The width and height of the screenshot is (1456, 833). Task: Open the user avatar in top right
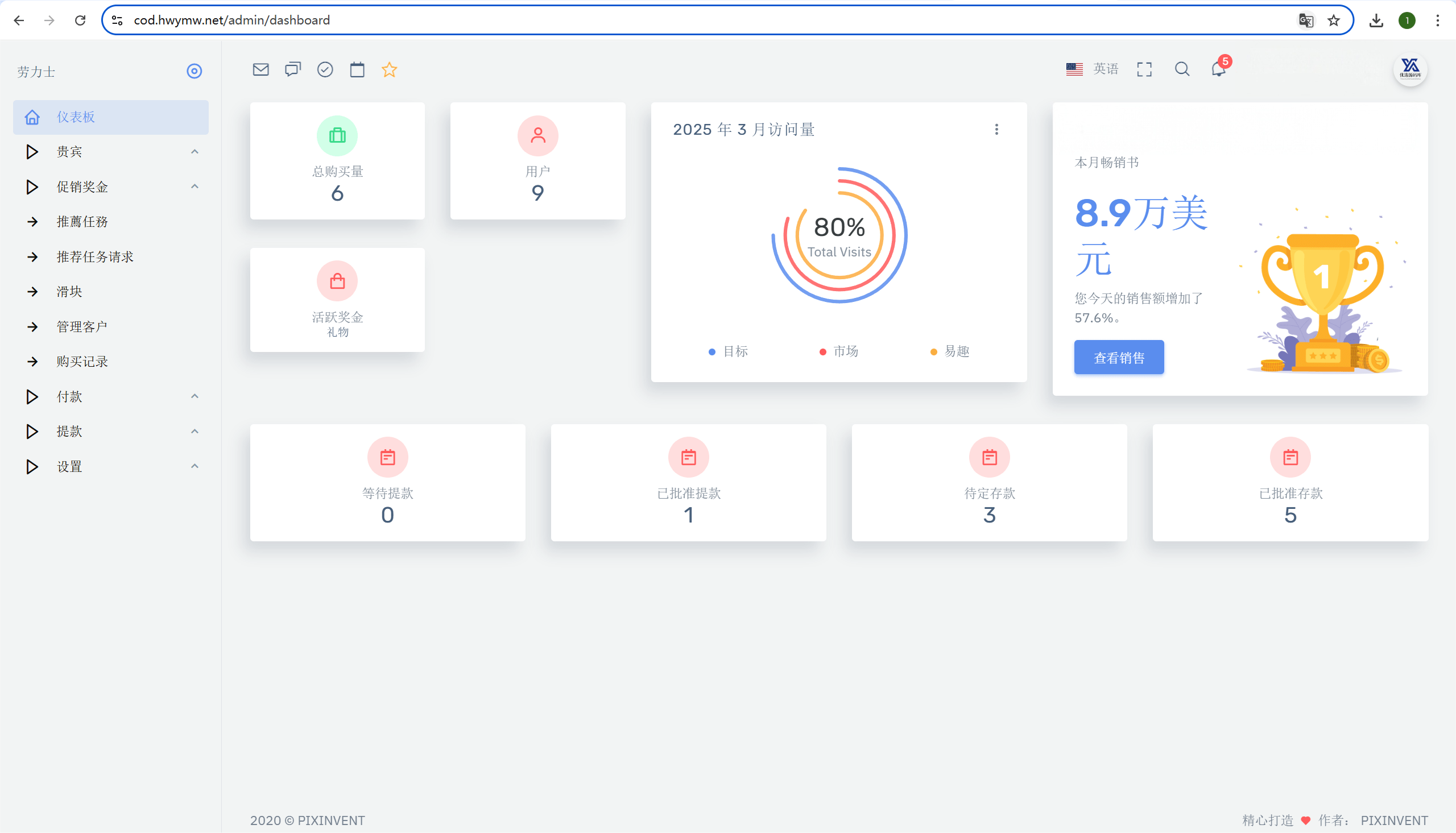point(1410,70)
